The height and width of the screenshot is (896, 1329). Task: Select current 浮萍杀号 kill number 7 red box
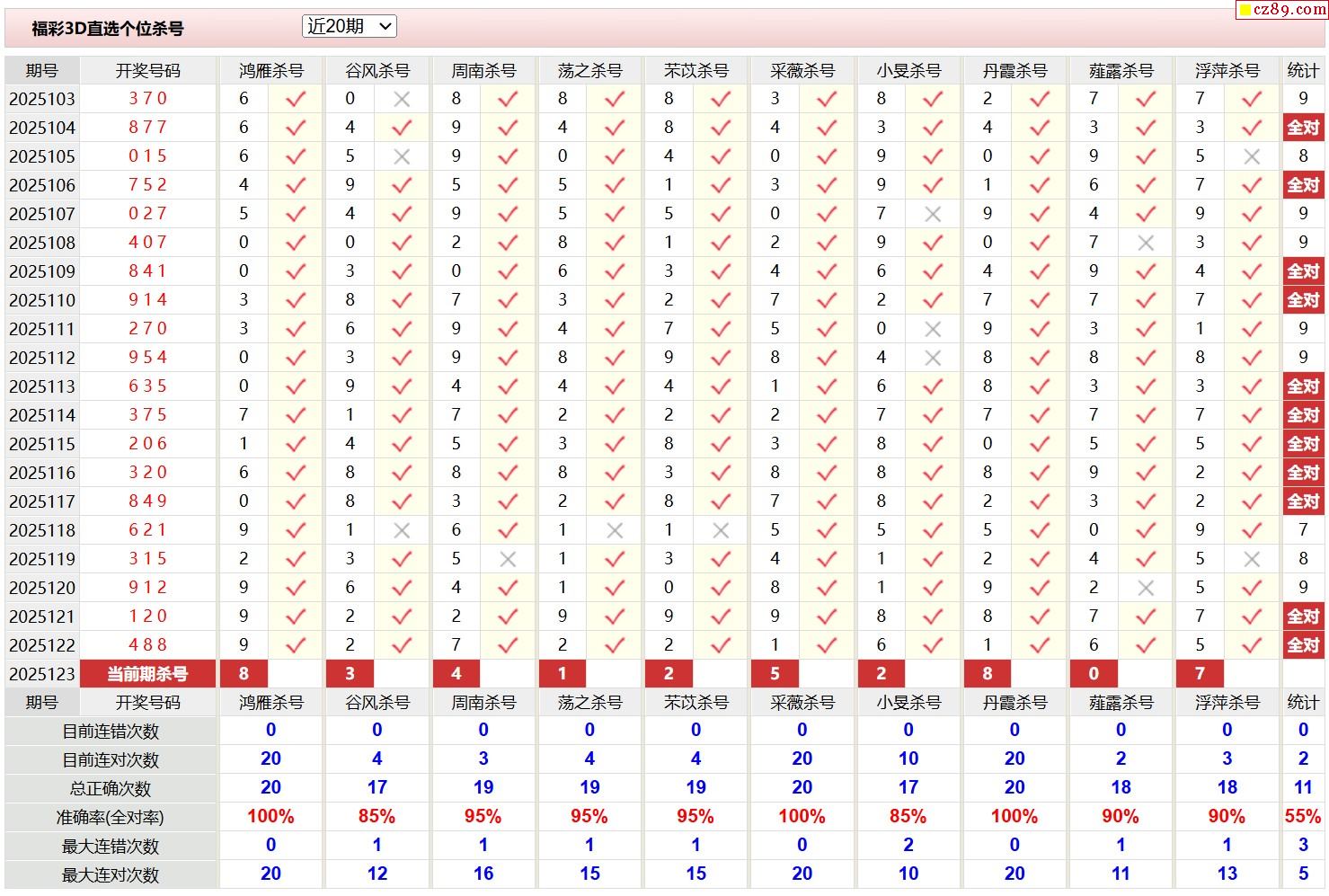coord(1200,674)
